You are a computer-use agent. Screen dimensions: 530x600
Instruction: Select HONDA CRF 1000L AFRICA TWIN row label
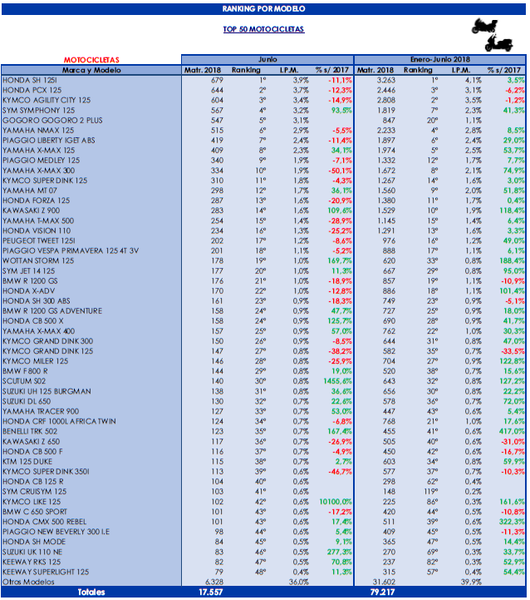[59, 421]
